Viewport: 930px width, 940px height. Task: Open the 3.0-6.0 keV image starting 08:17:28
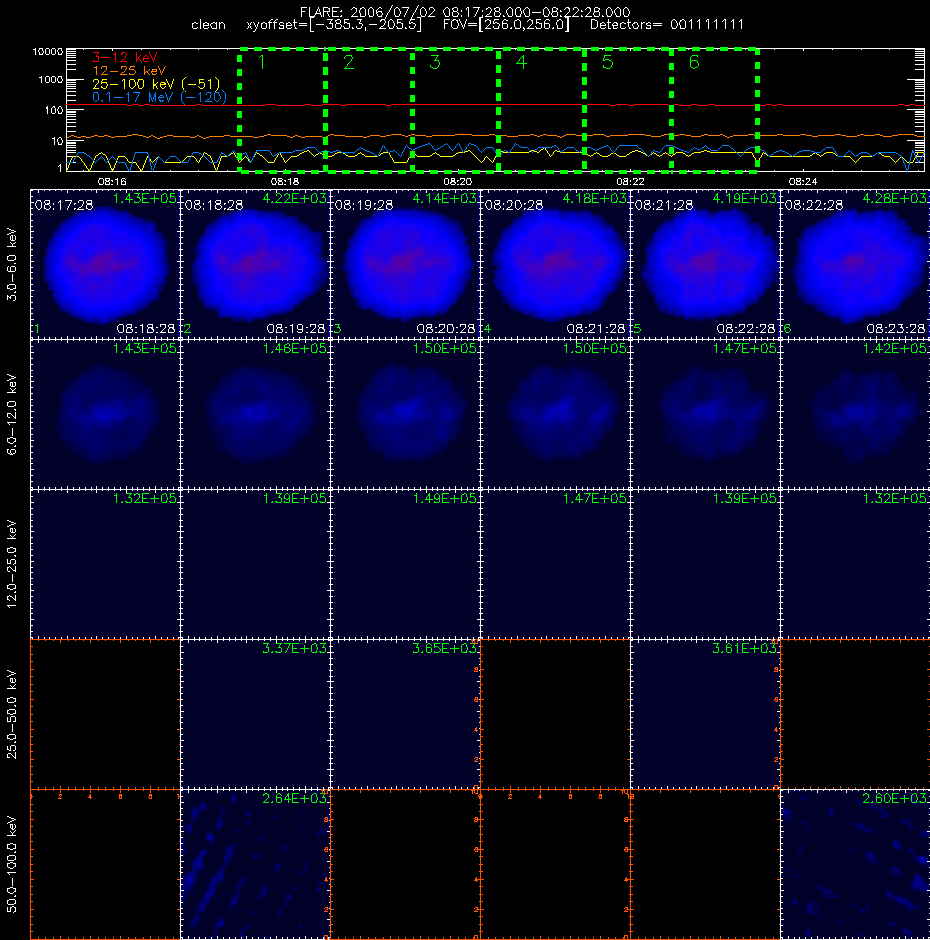pyautogui.click(x=105, y=264)
